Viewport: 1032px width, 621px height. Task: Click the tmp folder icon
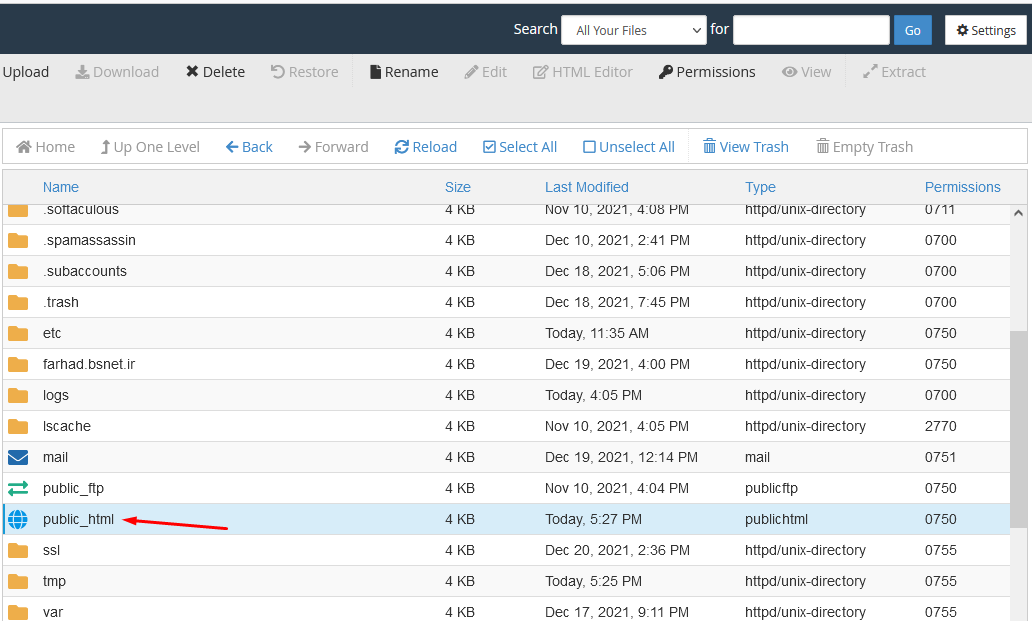click(x=18, y=581)
